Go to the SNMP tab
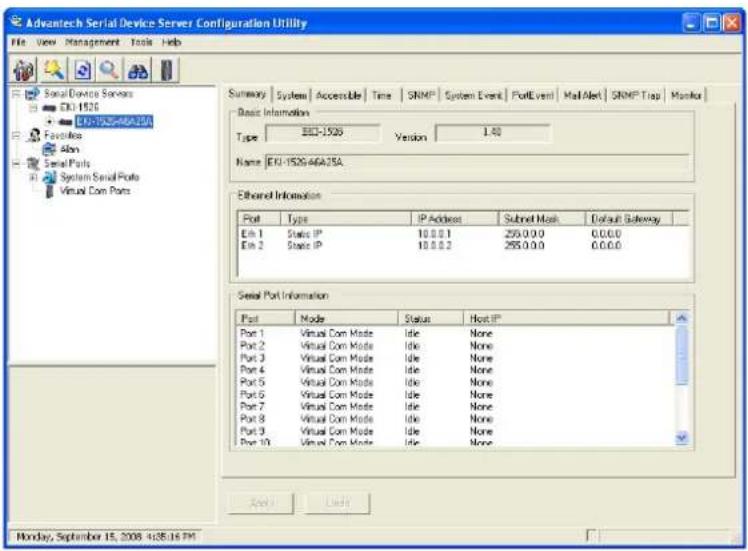This screenshot has width=748, height=551. point(421,95)
